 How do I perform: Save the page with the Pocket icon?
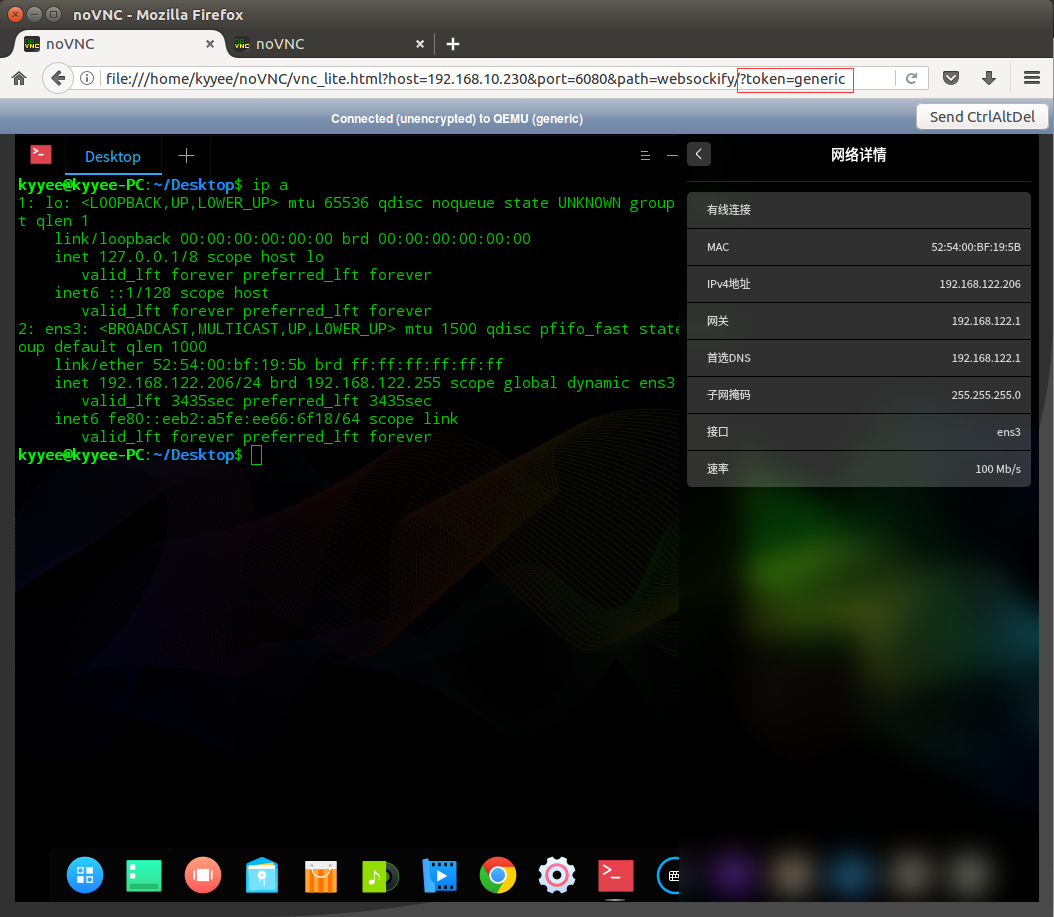coord(950,77)
